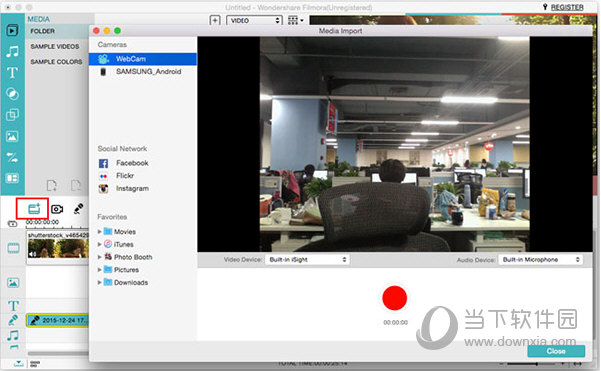Select the Text/Titles sidebar icon
Viewport: 601px width, 371px height.
(x=12, y=72)
